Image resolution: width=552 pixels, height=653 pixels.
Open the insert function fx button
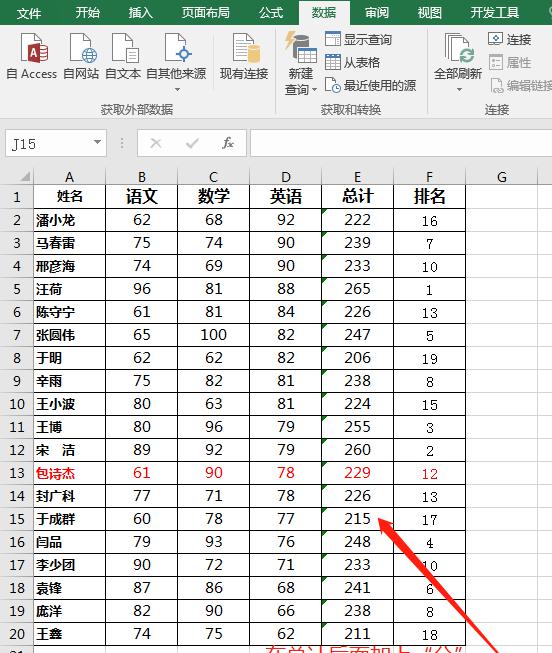[x=227, y=143]
